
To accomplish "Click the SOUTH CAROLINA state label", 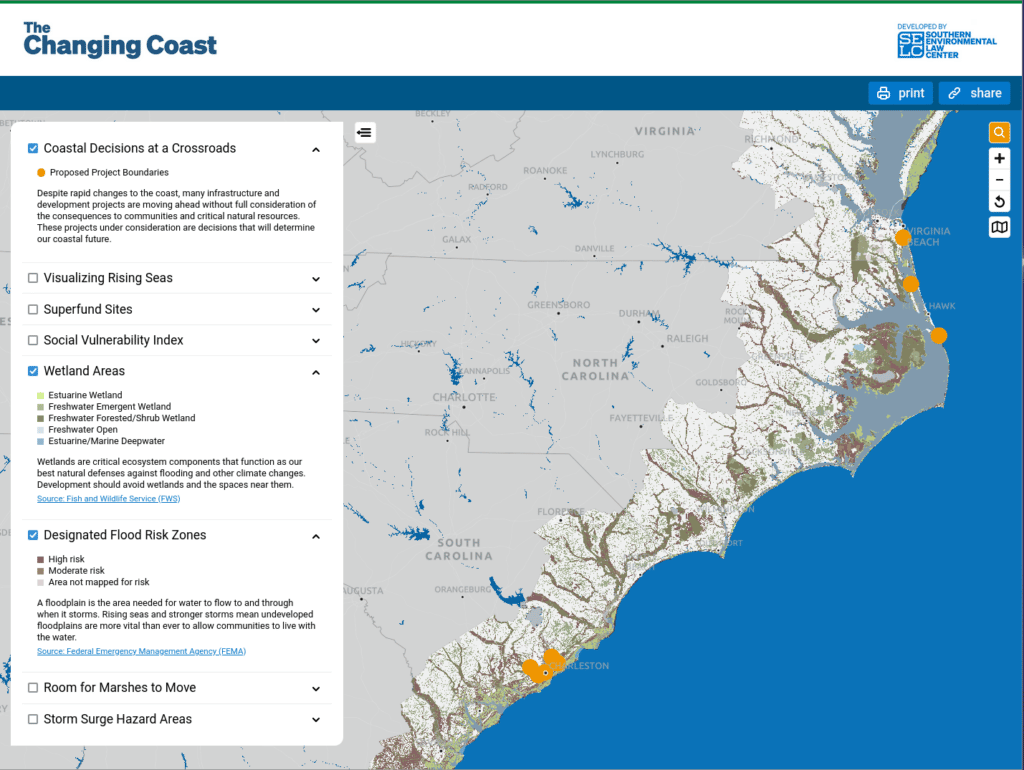I will 458,549.
